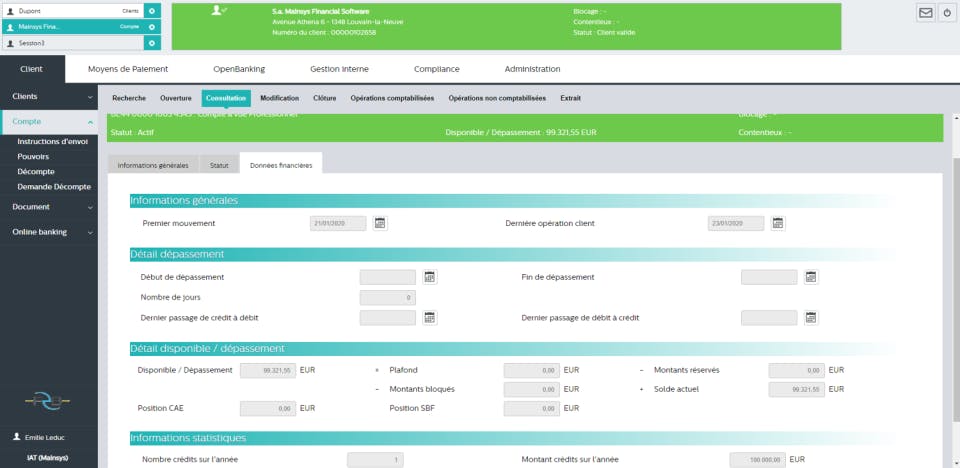The image size is (960, 468).
Task: Open calendar picker for Premier mouvement
Action: tap(380, 224)
